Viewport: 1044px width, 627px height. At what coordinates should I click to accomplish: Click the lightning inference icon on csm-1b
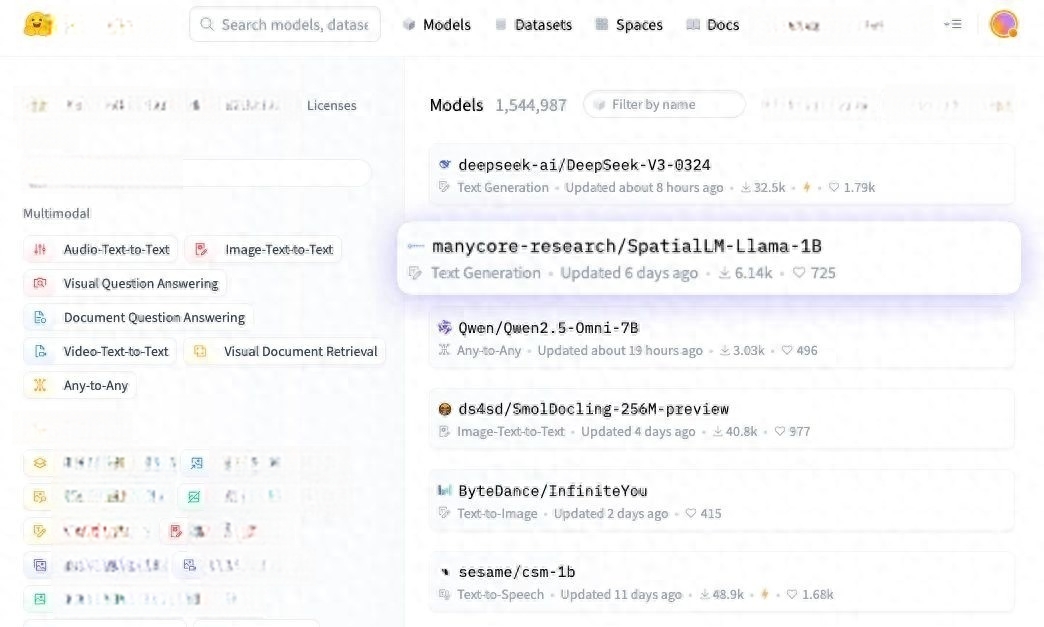click(764, 594)
